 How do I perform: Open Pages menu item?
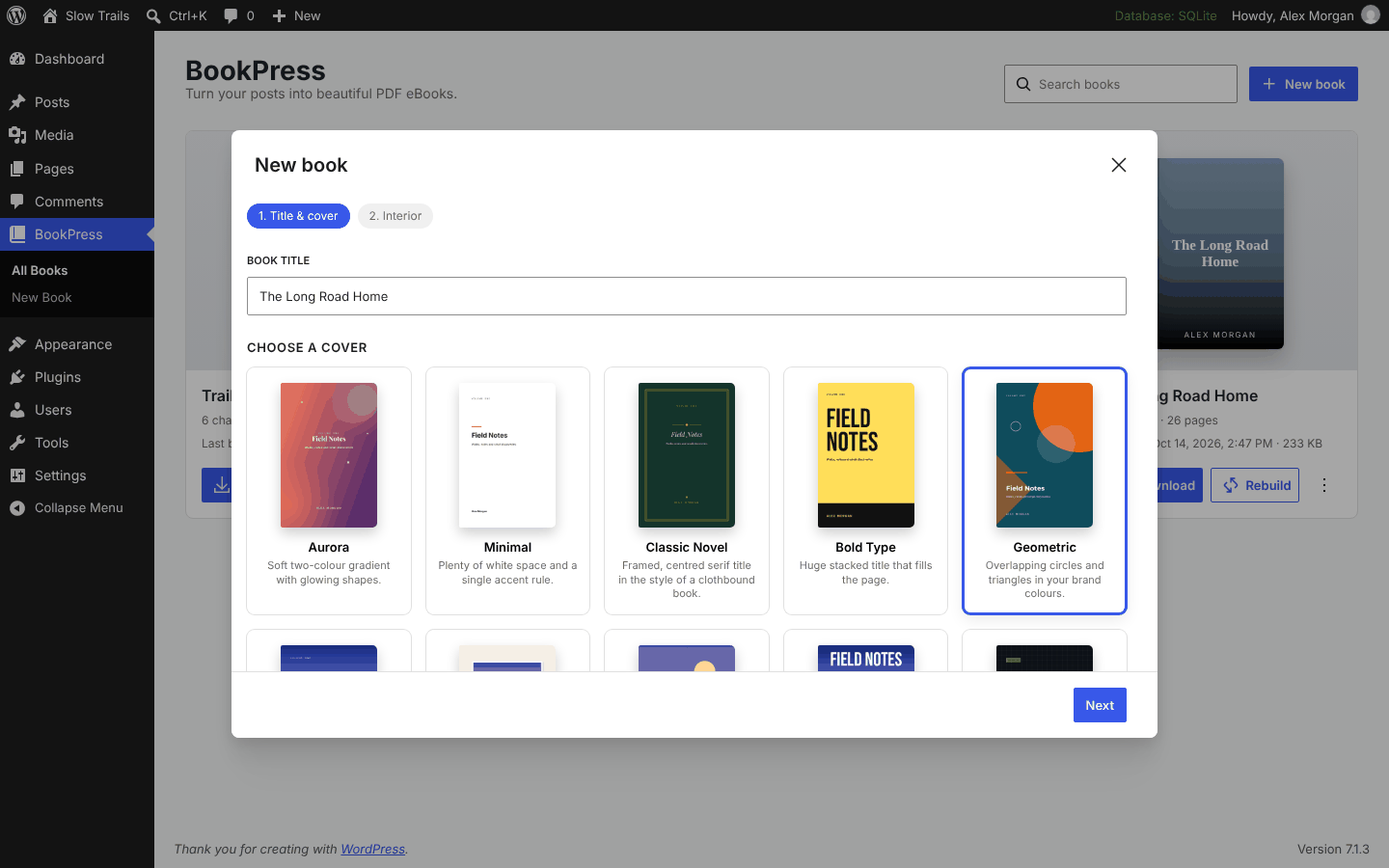77,169
